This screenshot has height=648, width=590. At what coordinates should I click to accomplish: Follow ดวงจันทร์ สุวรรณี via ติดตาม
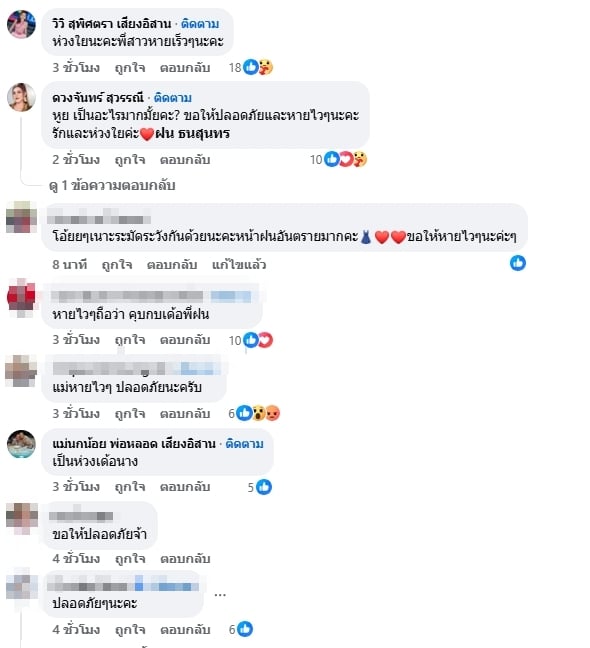point(173,98)
